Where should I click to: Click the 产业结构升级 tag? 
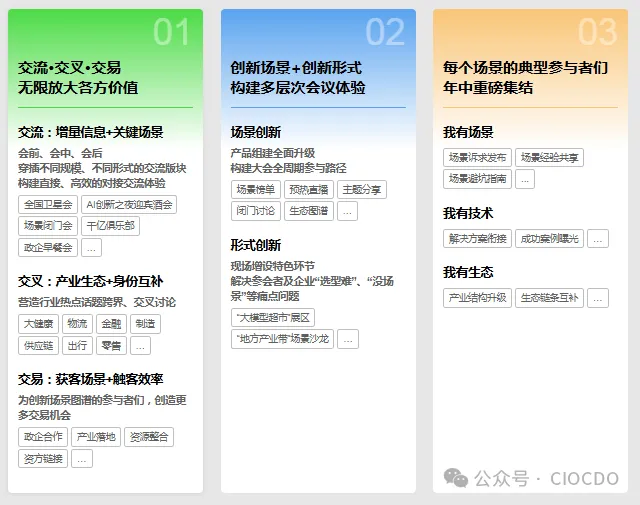[477, 298]
